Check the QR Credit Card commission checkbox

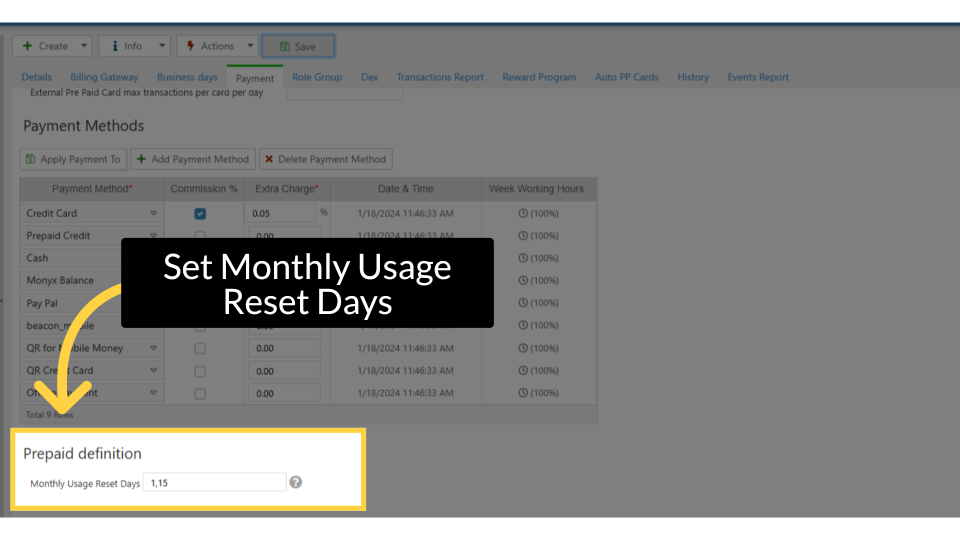(x=200, y=371)
